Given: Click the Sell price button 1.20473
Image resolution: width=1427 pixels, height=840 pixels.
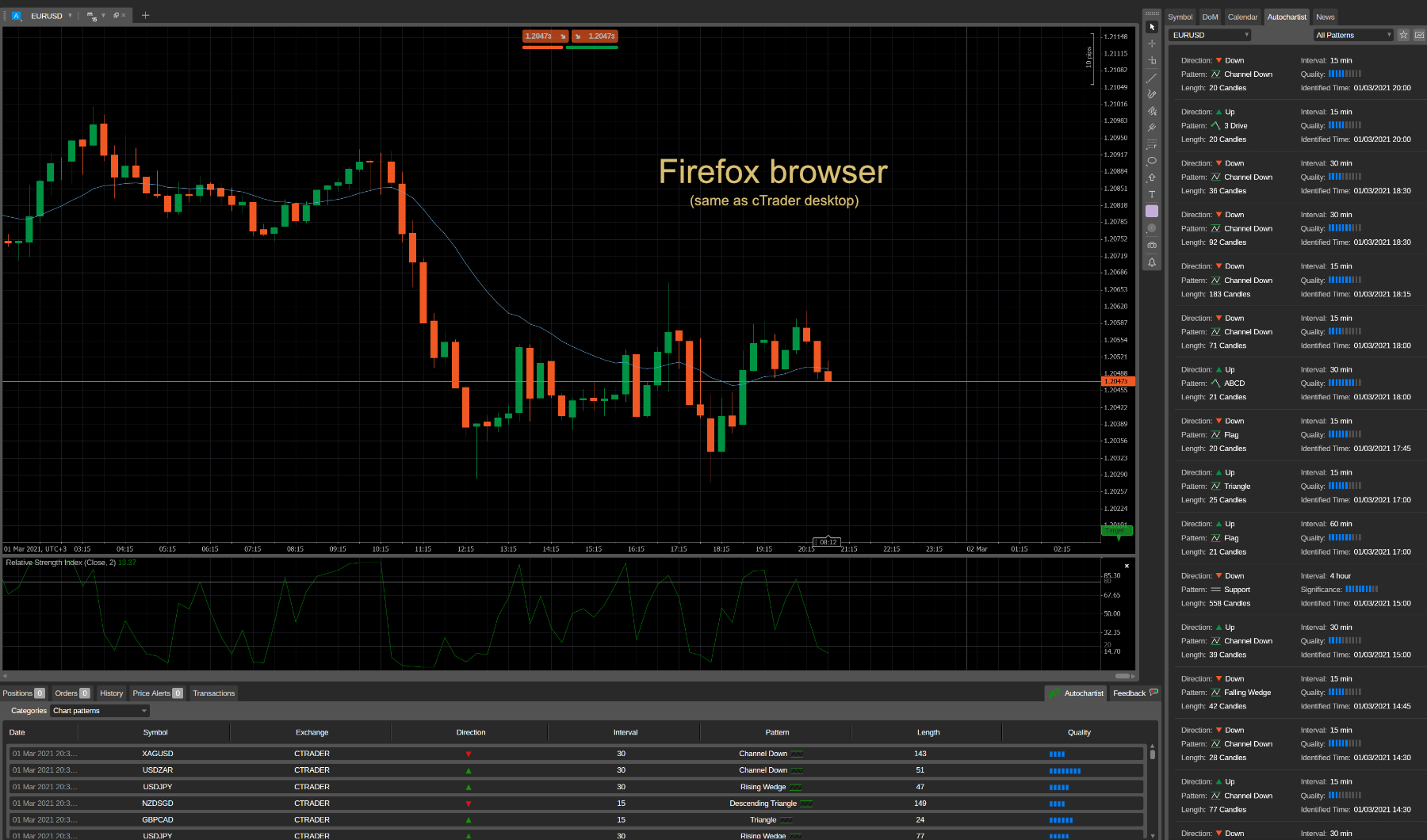Looking at the screenshot, I should point(545,36).
